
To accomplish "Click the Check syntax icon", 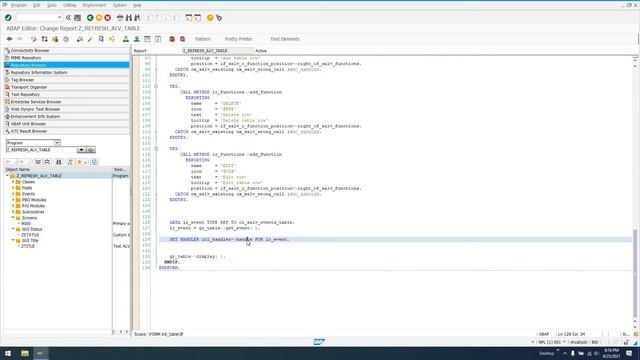I will pyautogui.click(x=80, y=39).
